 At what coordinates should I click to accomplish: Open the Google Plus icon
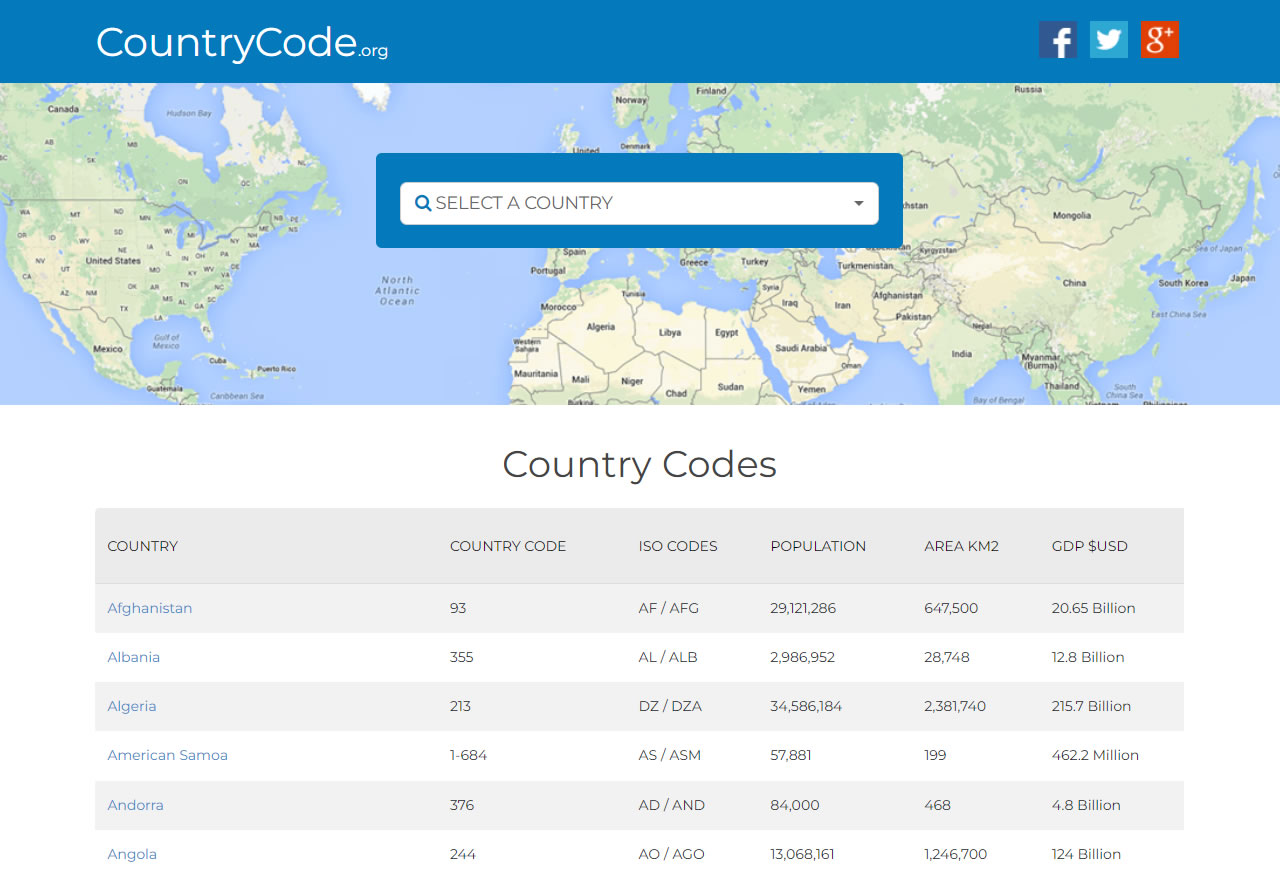point(1160,40)
